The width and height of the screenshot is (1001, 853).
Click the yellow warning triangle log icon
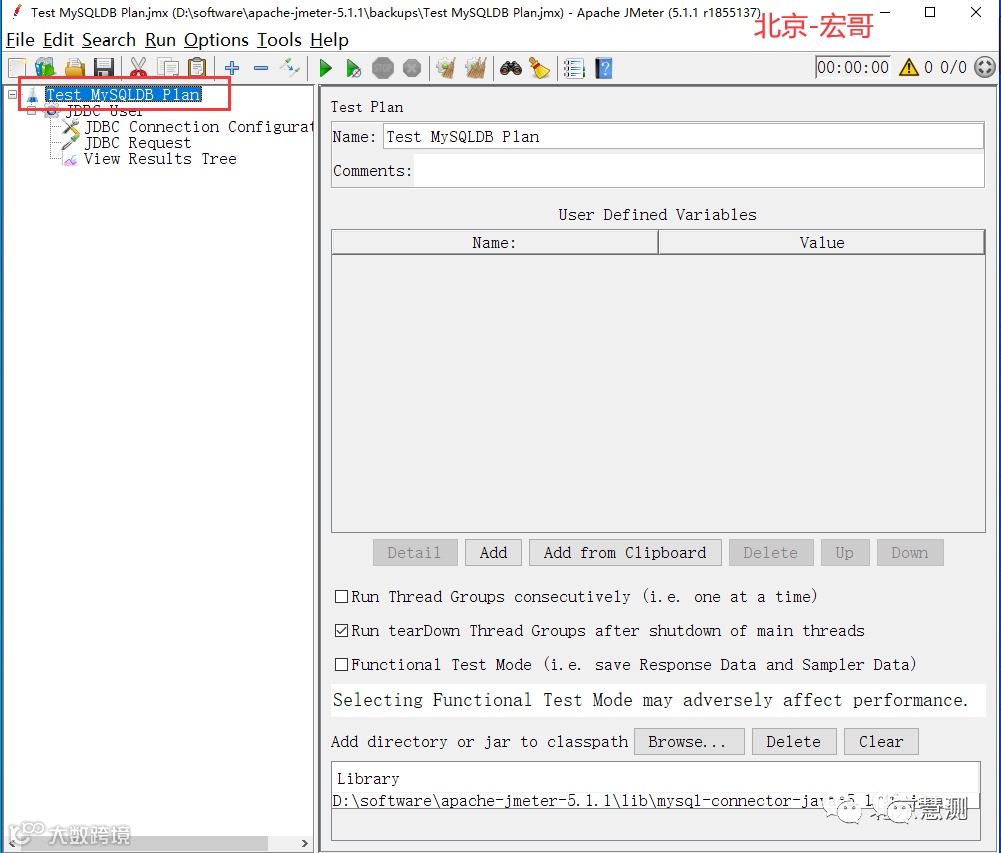(908, 67)
